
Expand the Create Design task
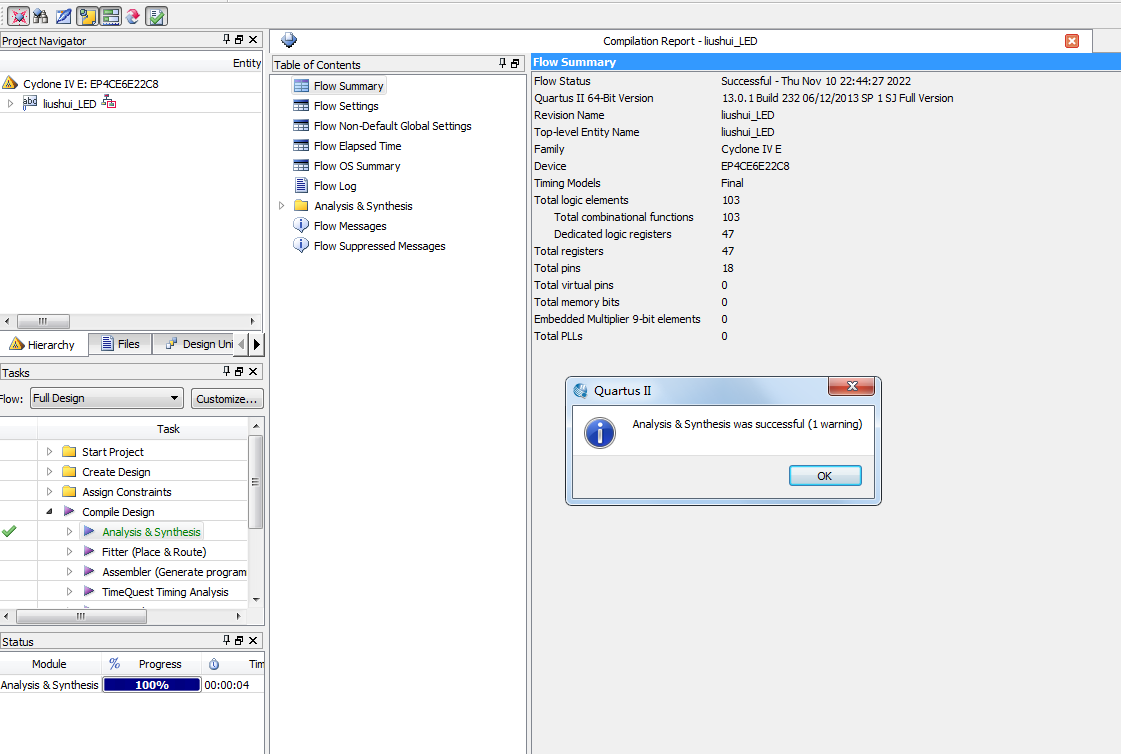tap(49, 472)
